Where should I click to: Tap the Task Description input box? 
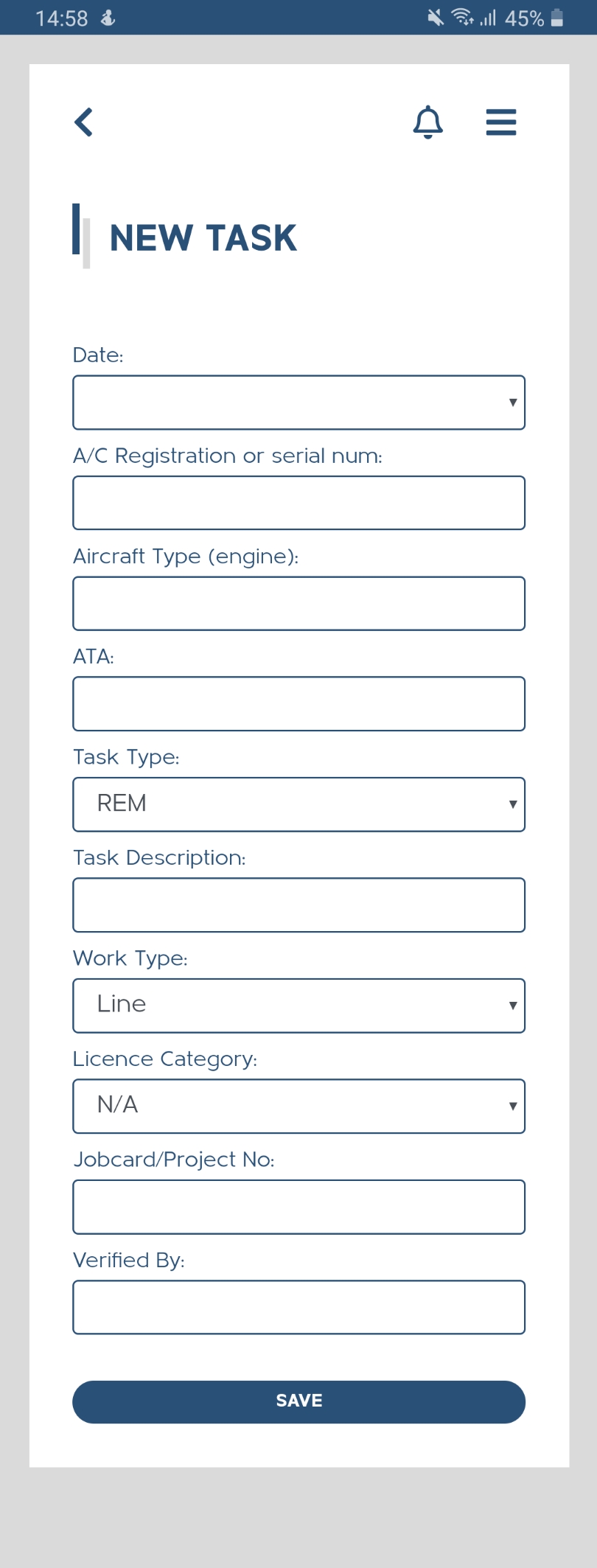pyautogui.click(x=298, y=905)
